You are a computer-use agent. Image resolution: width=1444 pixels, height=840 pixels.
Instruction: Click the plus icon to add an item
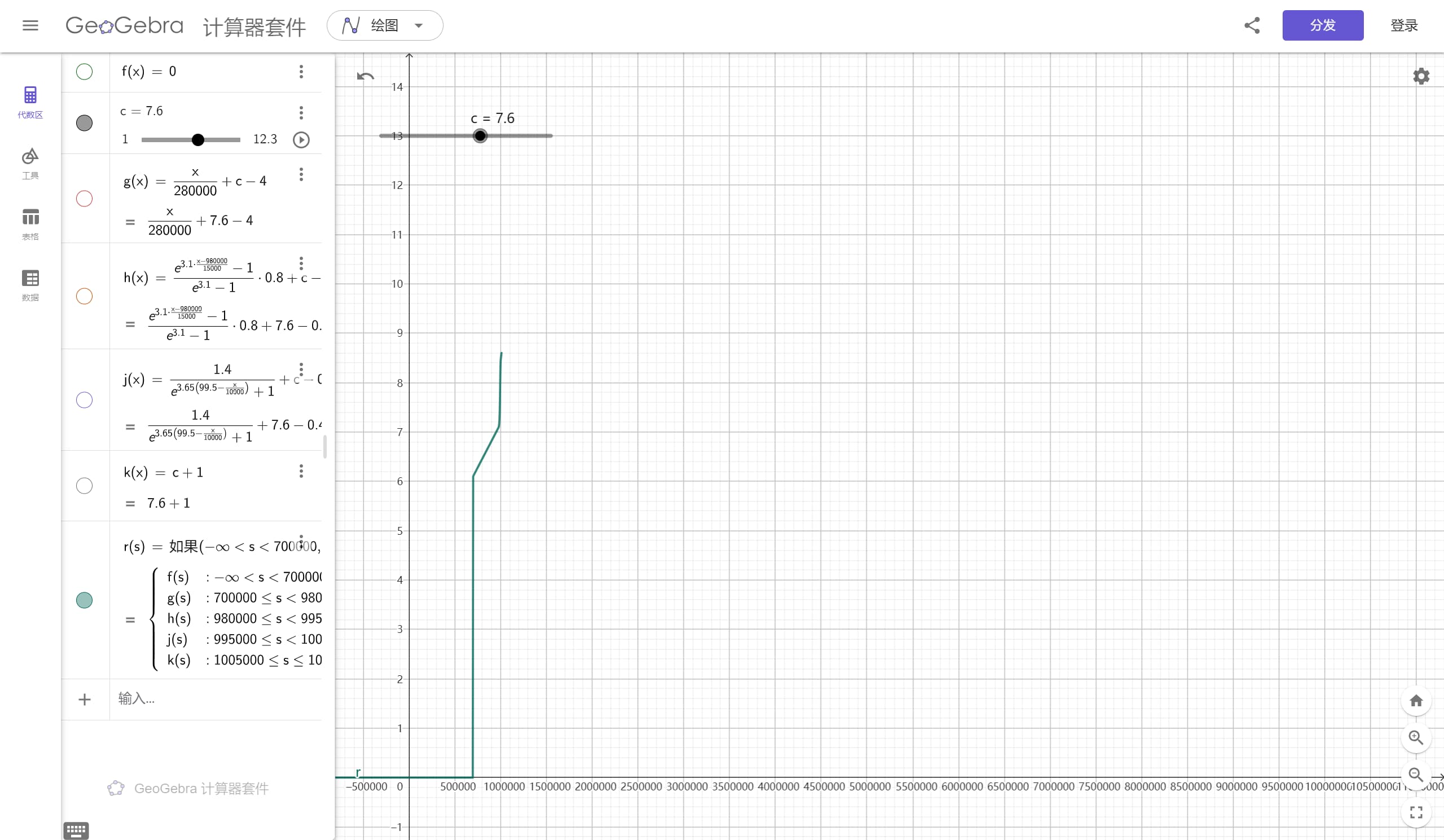coord(84,699)
